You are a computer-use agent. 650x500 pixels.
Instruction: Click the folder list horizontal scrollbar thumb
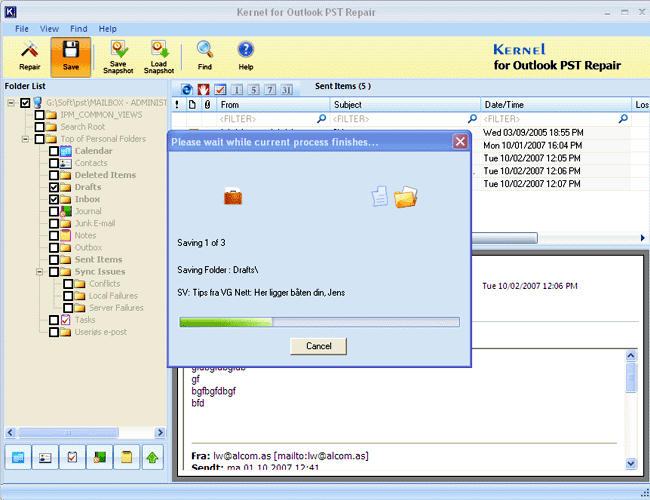(68, 432)
